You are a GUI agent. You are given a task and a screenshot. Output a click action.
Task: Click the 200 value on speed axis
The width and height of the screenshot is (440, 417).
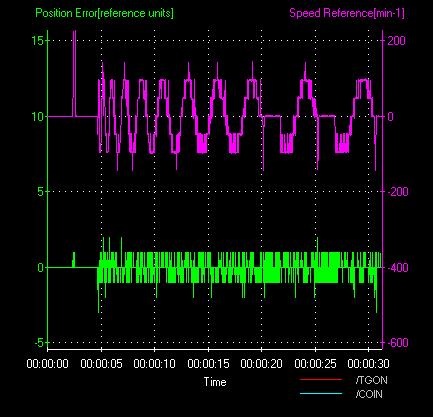point(396,41)
